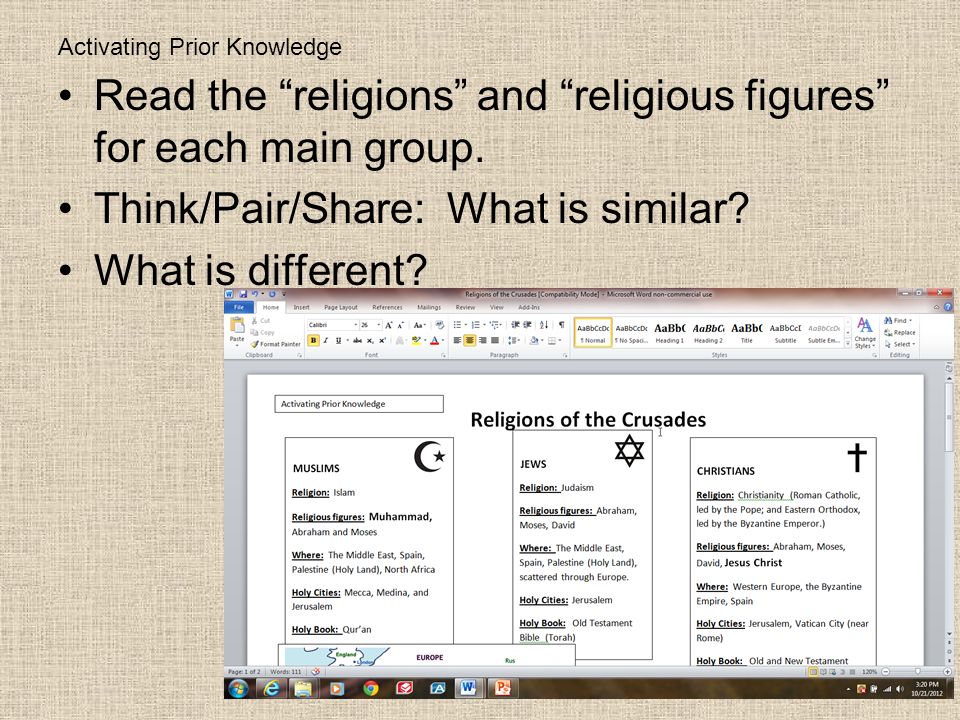The width and height of the screenshot is (960, 720).
Task: Click the Superscript icon
Action: click(382, 340)
